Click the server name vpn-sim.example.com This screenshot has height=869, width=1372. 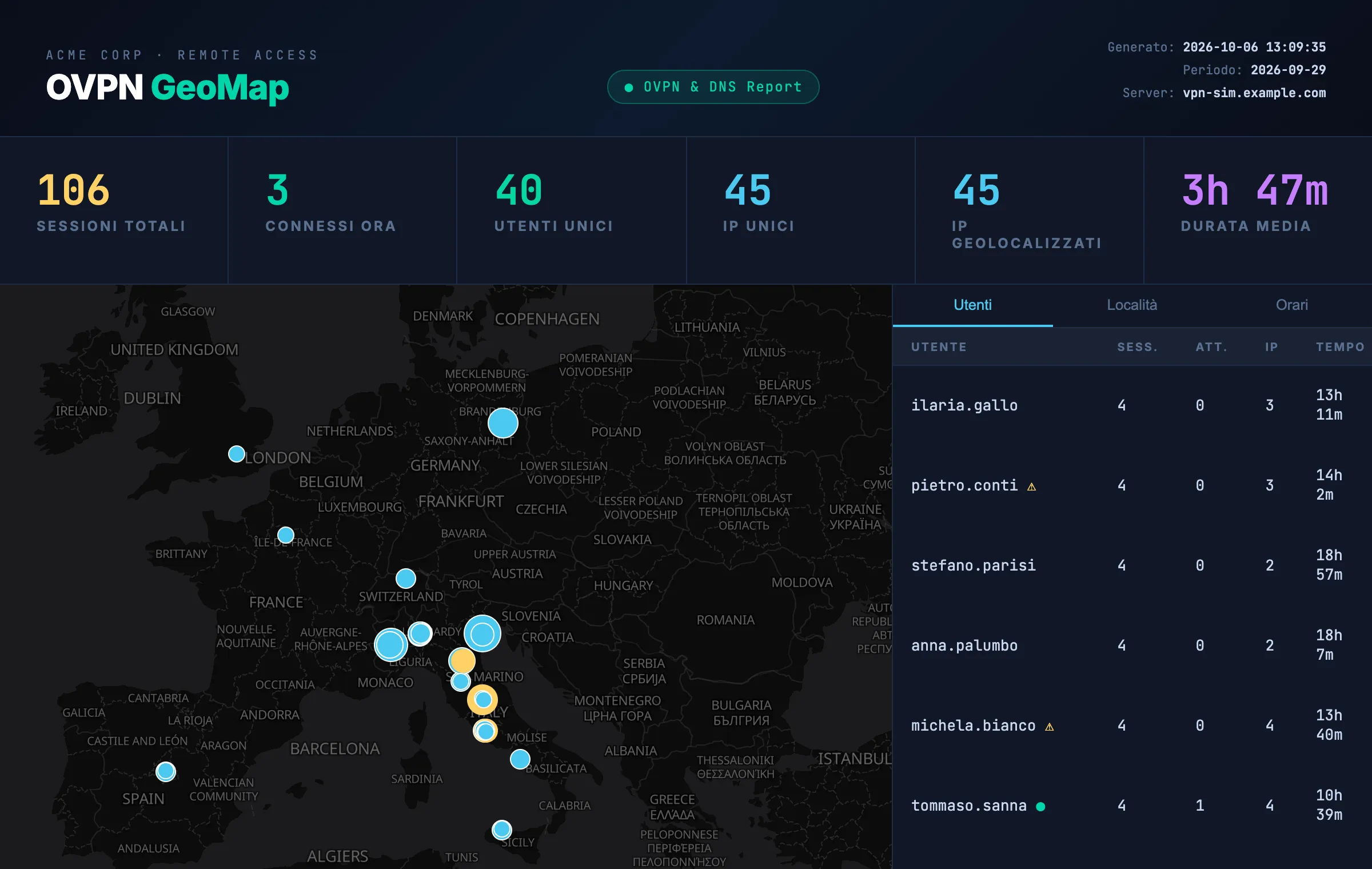(x=1254, y=93)
